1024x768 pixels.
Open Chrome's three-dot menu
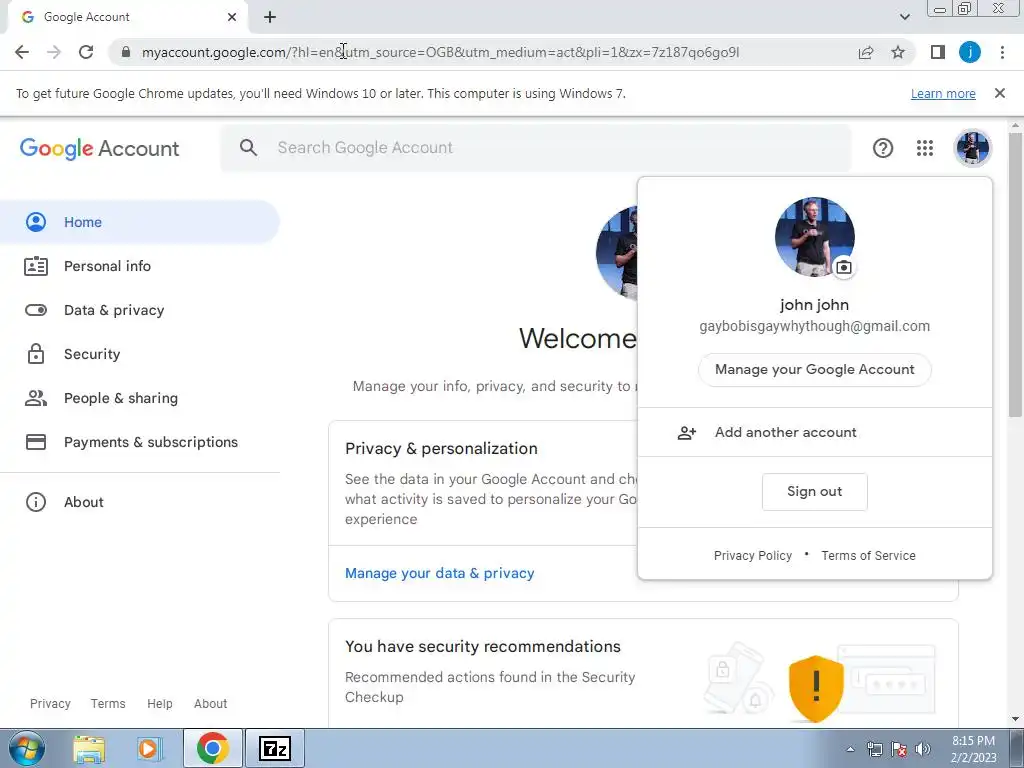tap(1002, 52)
